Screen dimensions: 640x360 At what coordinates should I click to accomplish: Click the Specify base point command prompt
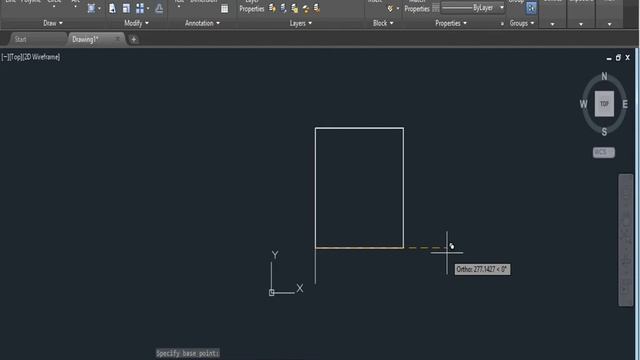[187, 353]
